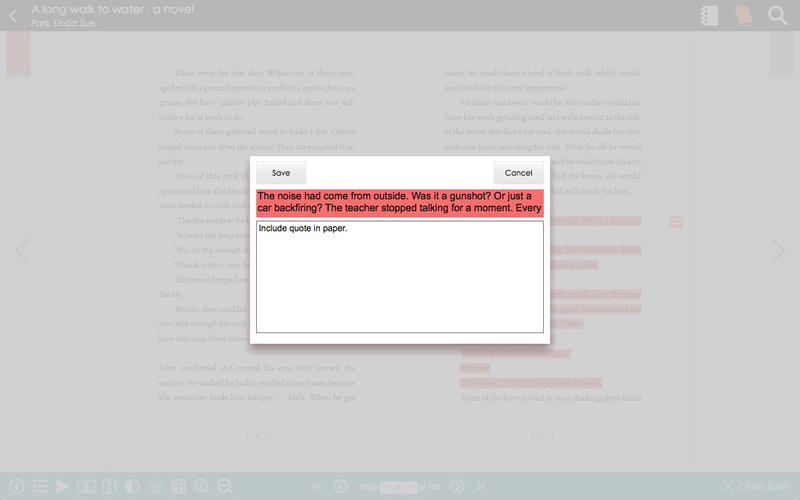Viewport: 800px width, 500px height.
Task: Cancel the note dialog
Action: tap(518, 173)
